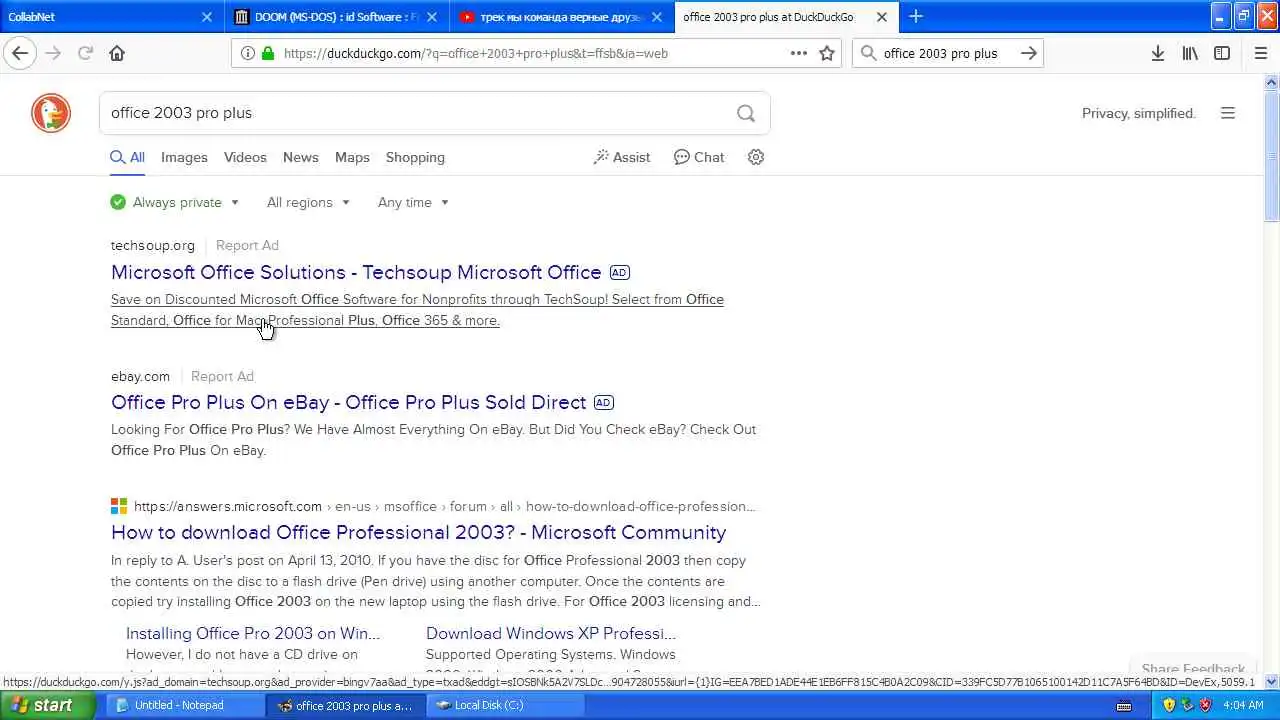Bookmark this page with the star icon
This screenshot has width=1280, height=720.
tap(827, 53)
